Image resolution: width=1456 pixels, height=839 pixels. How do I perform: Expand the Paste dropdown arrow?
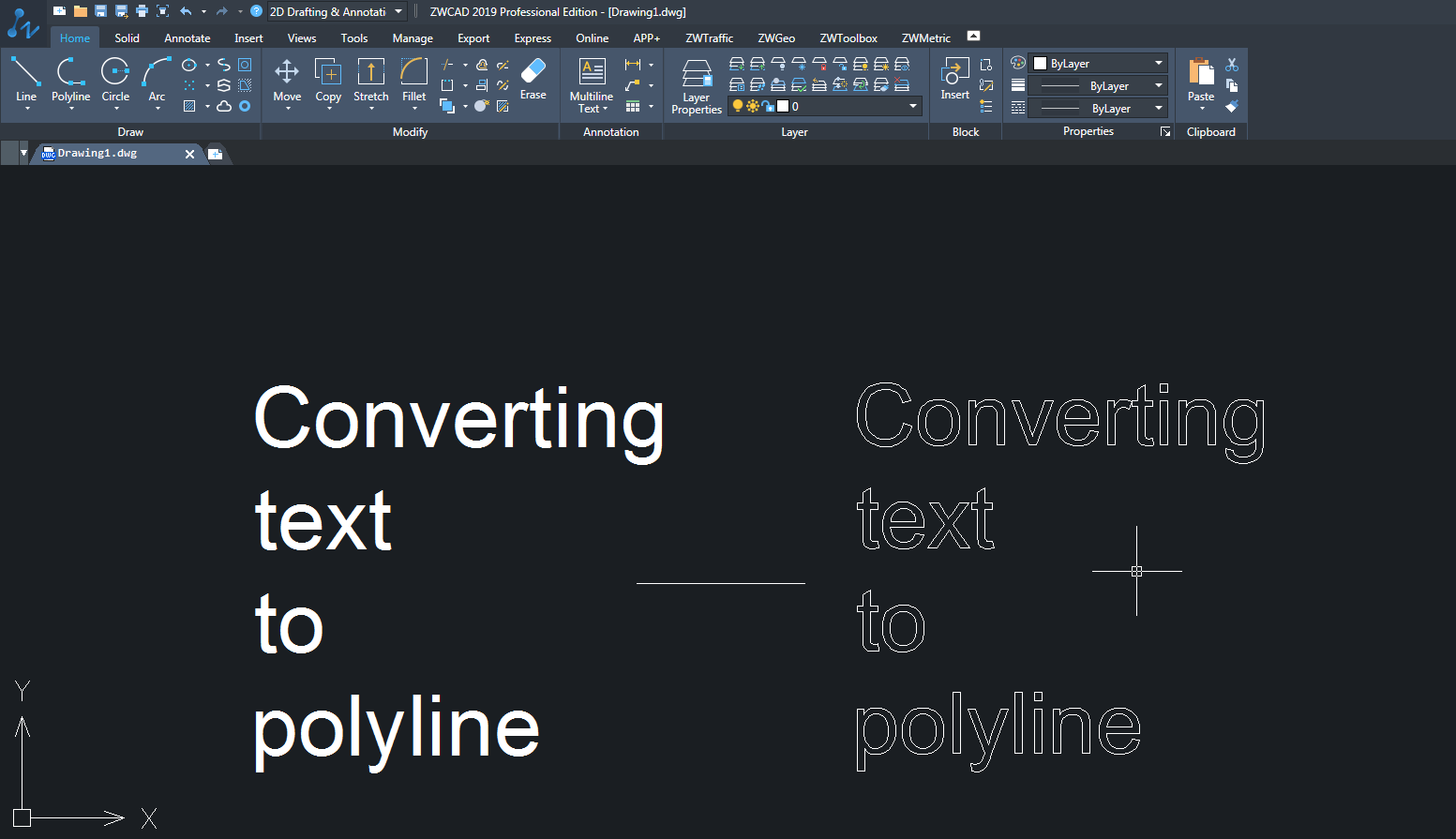(x=1201, y=109)
